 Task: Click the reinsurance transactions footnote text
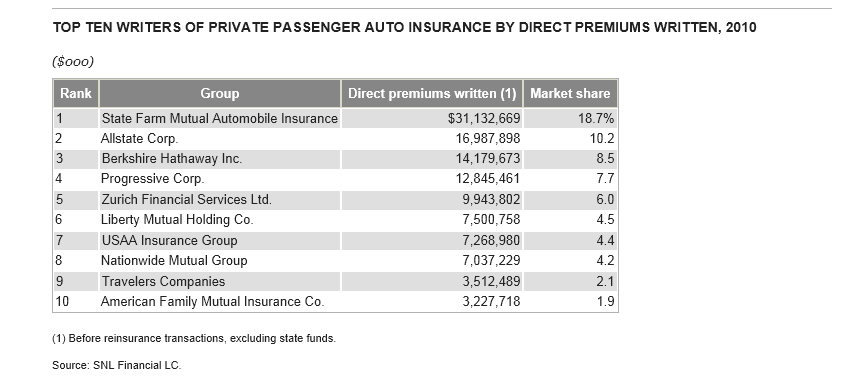click(194, 339)
